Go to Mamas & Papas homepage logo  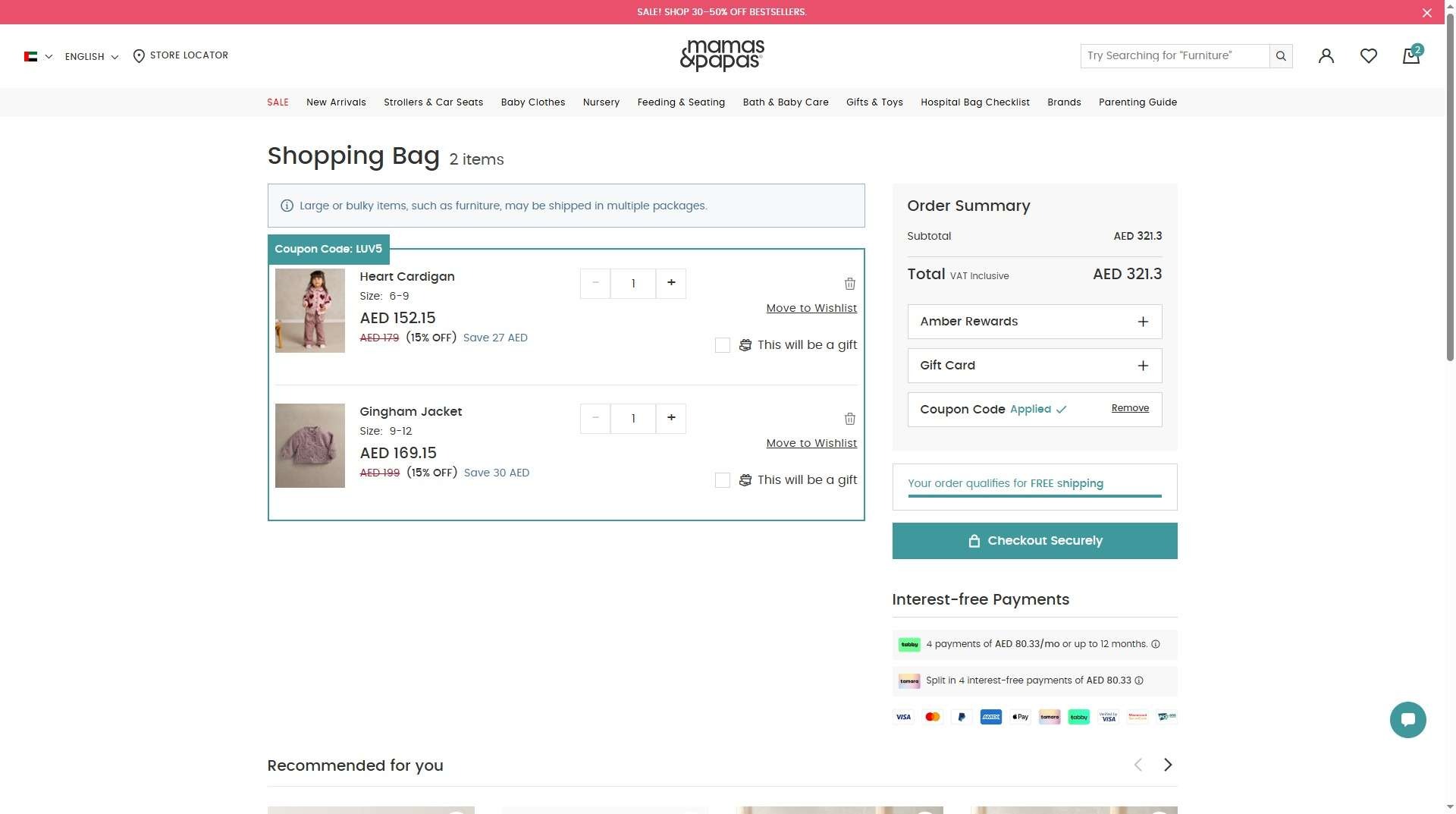[722, 55]
